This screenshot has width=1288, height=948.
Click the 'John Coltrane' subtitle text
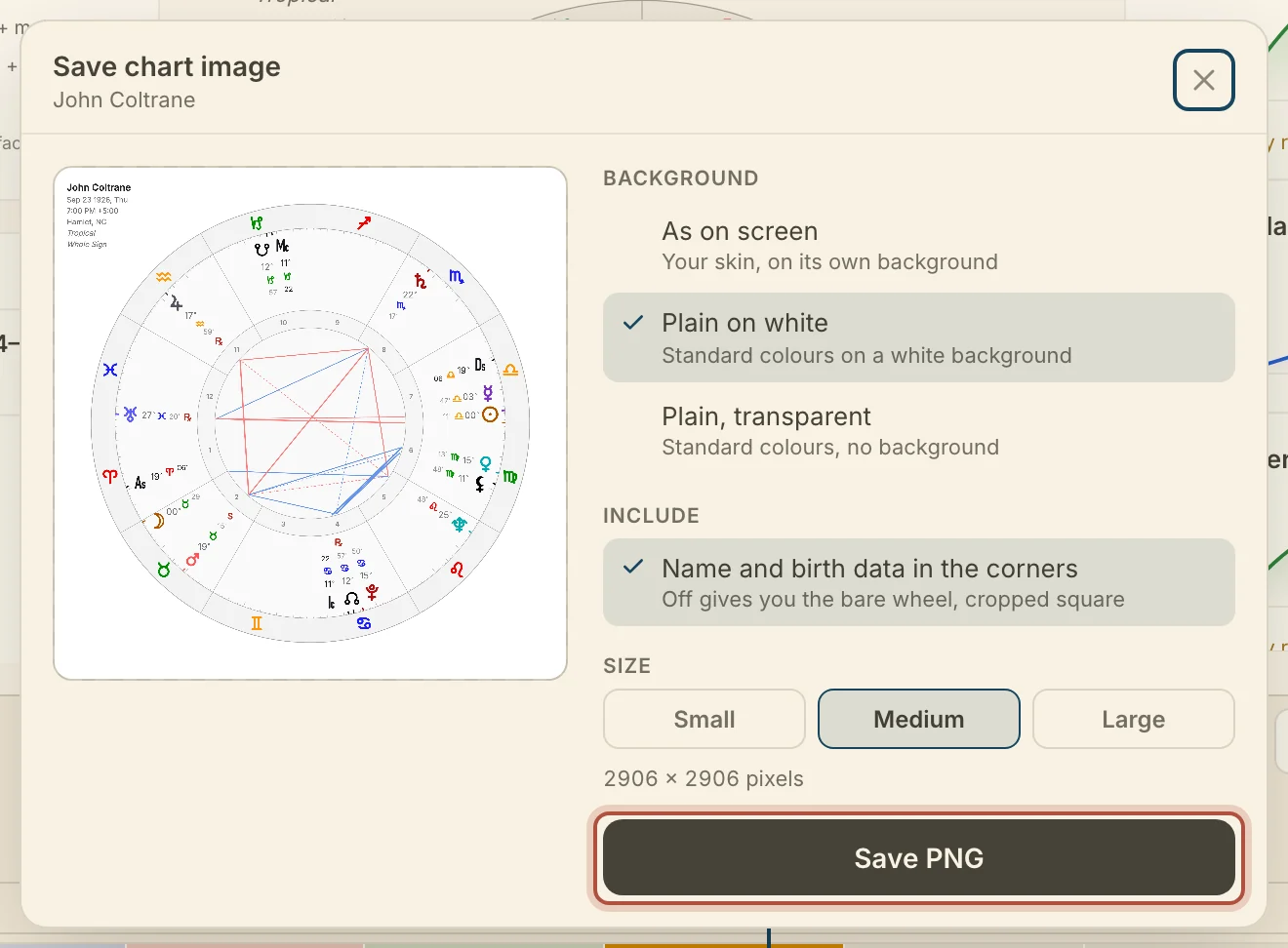point(124,99)
